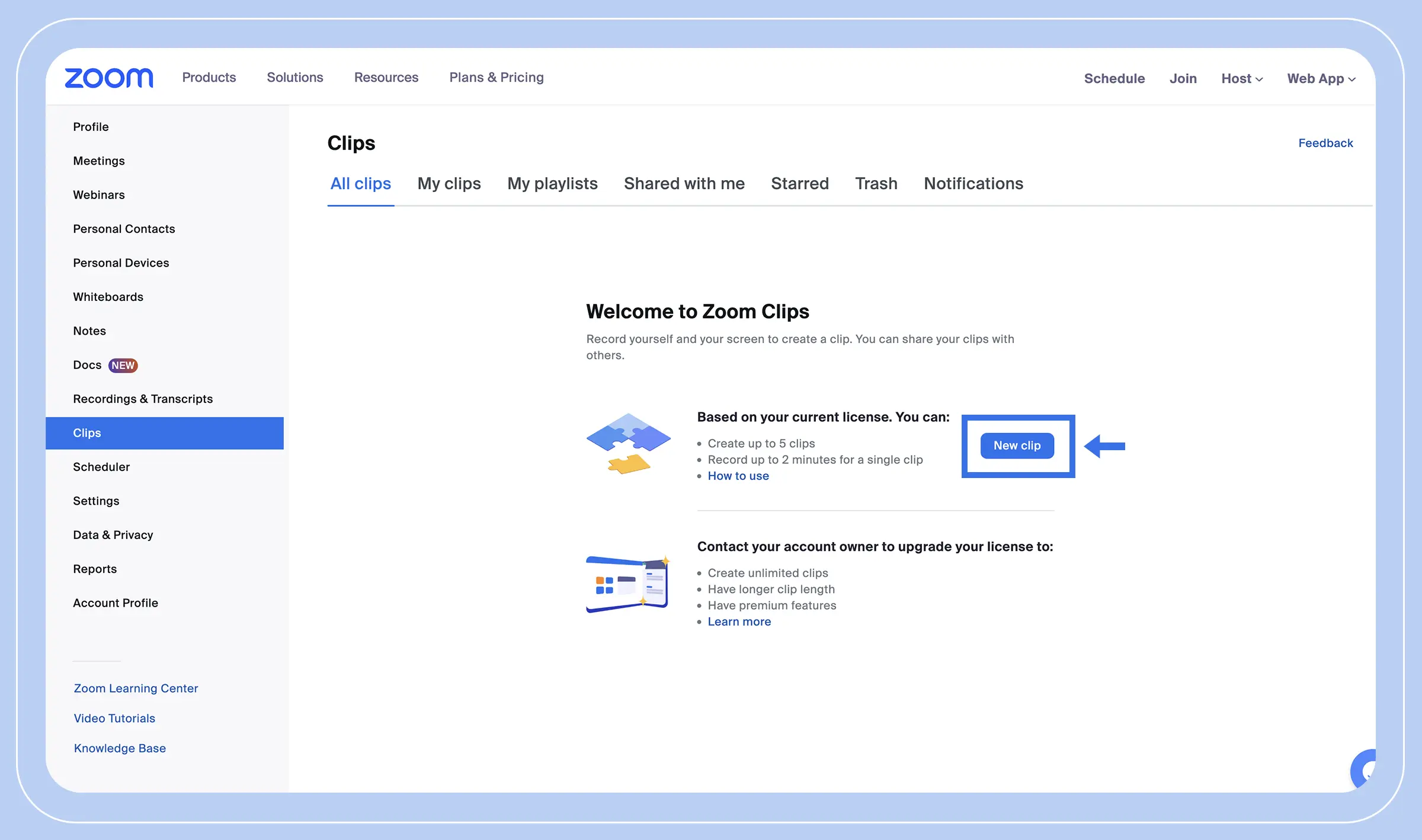Viewport: 1422px width, 840px height.
Task: Follow the Learn more link
Action: [x=739, y=622]
